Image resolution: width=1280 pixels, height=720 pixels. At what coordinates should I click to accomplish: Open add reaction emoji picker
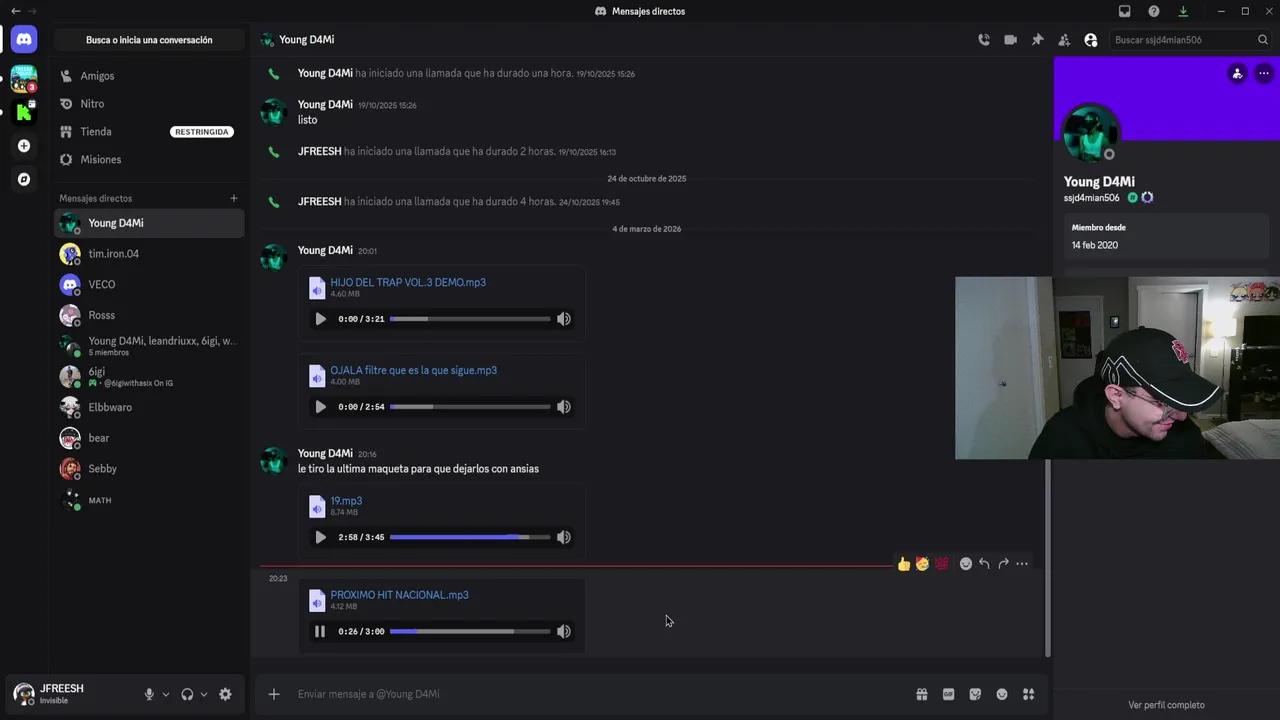click(x=966, y=564)
